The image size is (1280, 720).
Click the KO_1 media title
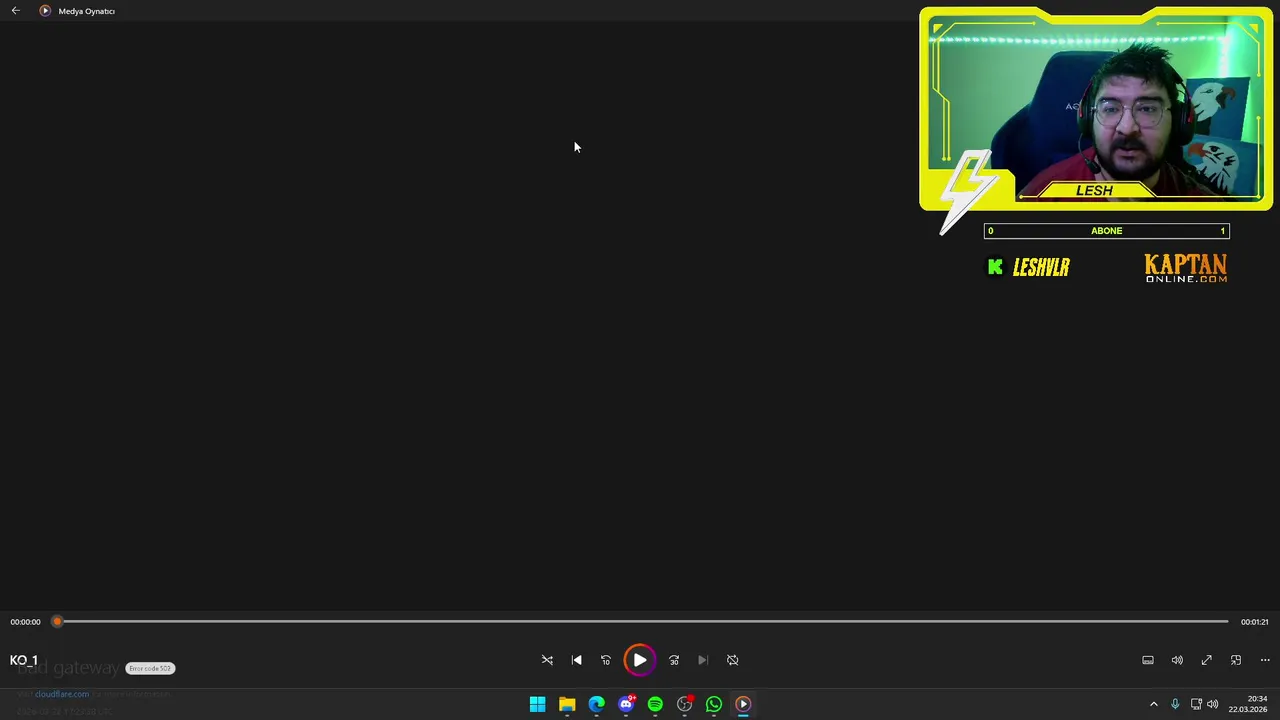24,660
